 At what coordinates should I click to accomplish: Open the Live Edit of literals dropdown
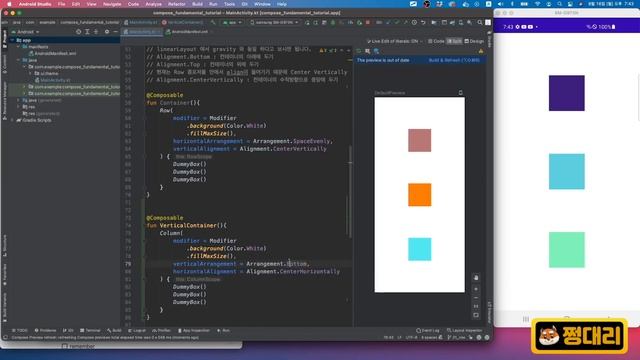pyautogui.click(x=394, y=41)
